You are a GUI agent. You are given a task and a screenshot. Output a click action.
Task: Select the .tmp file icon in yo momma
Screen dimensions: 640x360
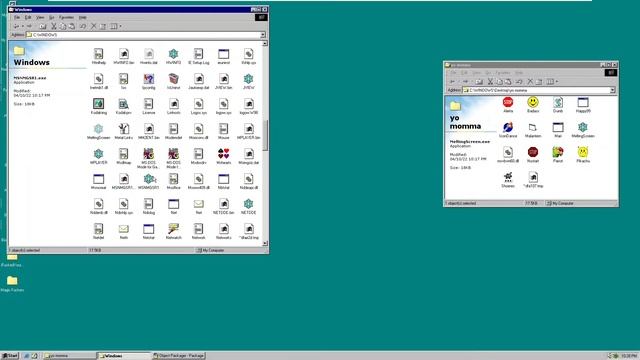(533, 177)
